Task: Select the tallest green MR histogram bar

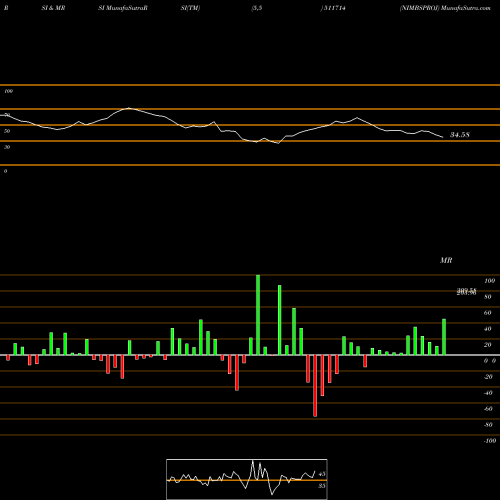Action: point(258,315)
